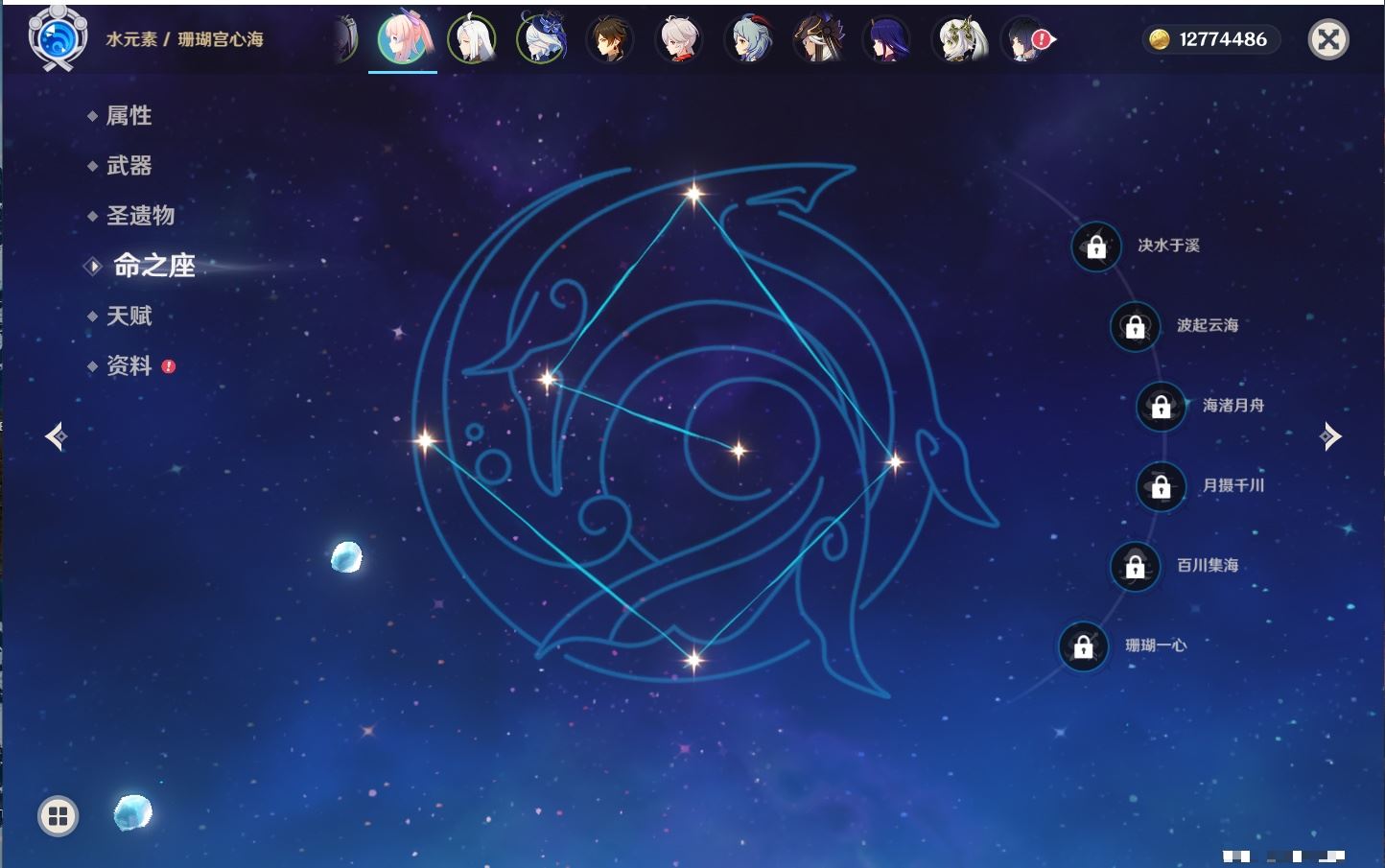The height and width of the screenshot is (868, 1385).
Task: Choose the avatar wearing a blue hat
Action: point(542,38)
